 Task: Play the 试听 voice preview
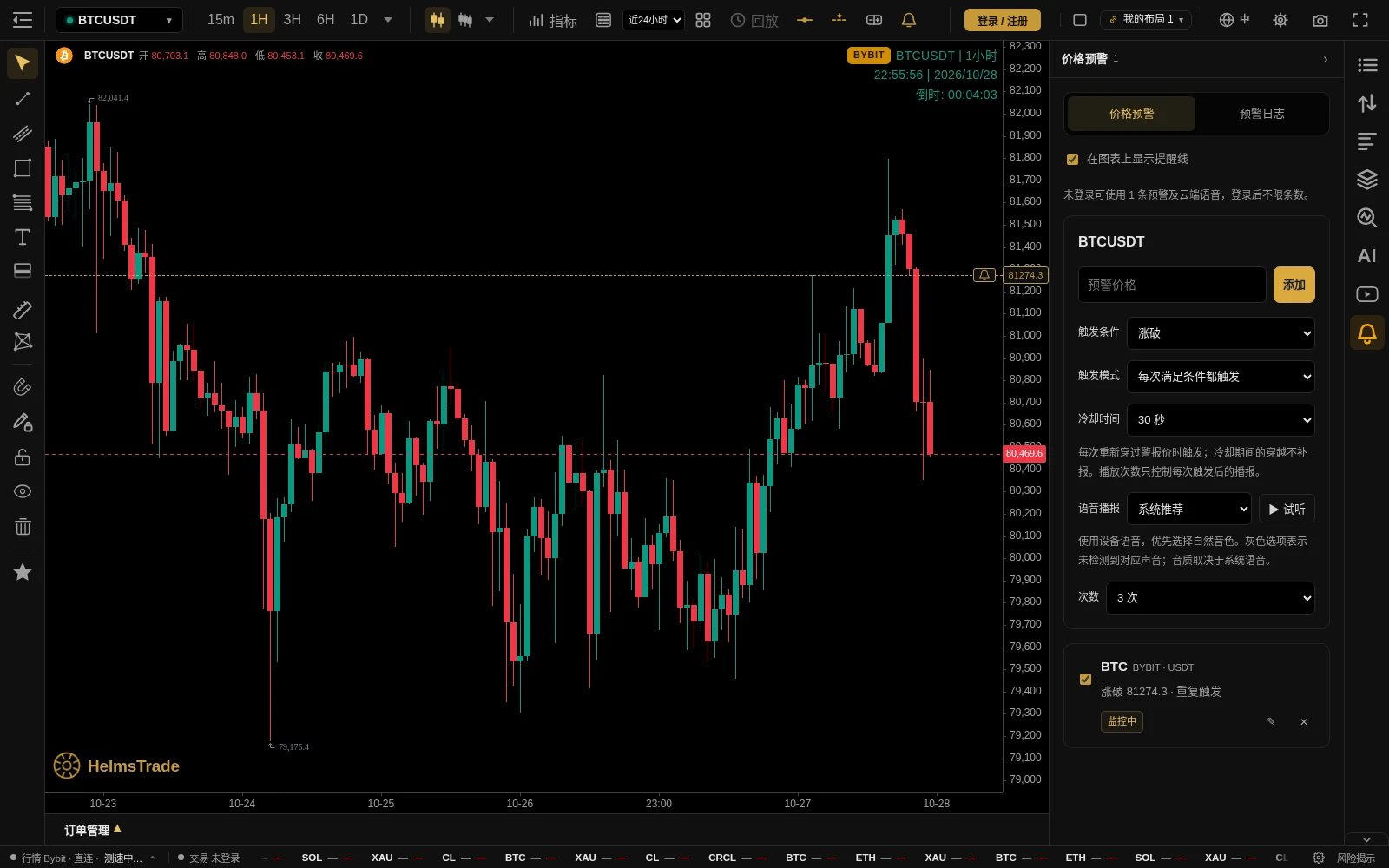coord(1287,509)
